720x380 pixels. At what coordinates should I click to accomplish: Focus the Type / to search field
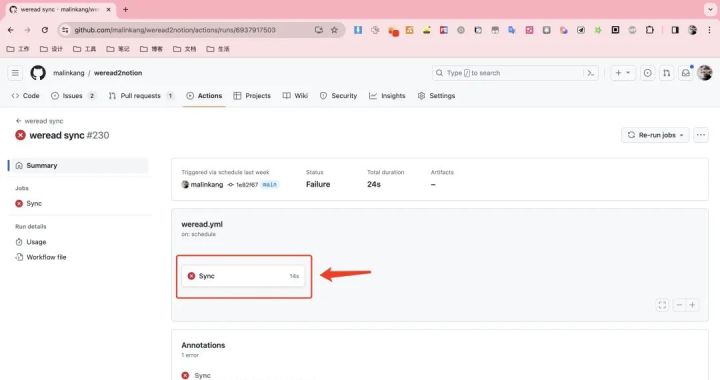tap(515, 73)
